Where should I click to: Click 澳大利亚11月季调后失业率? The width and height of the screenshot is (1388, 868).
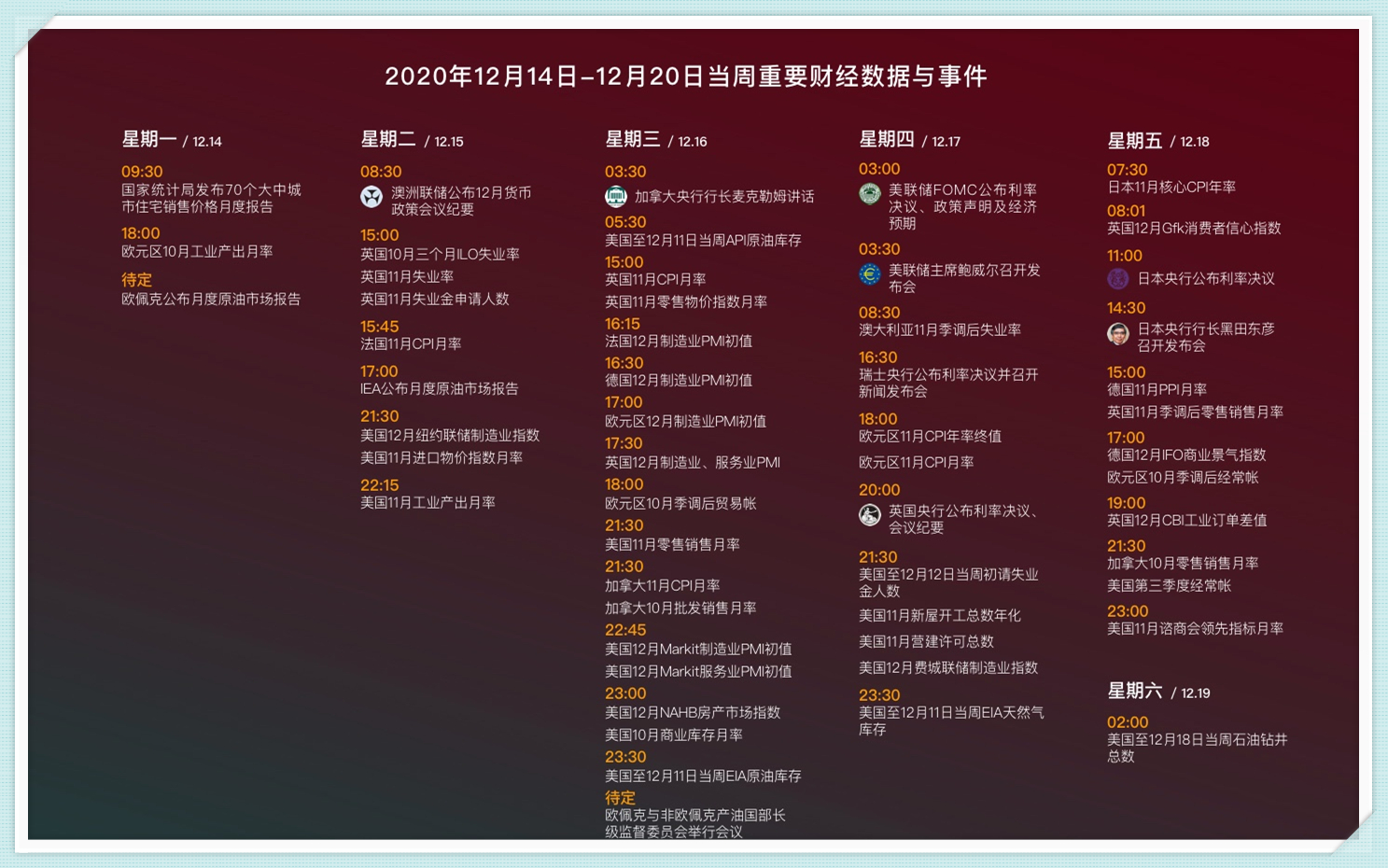coord(940,329)
